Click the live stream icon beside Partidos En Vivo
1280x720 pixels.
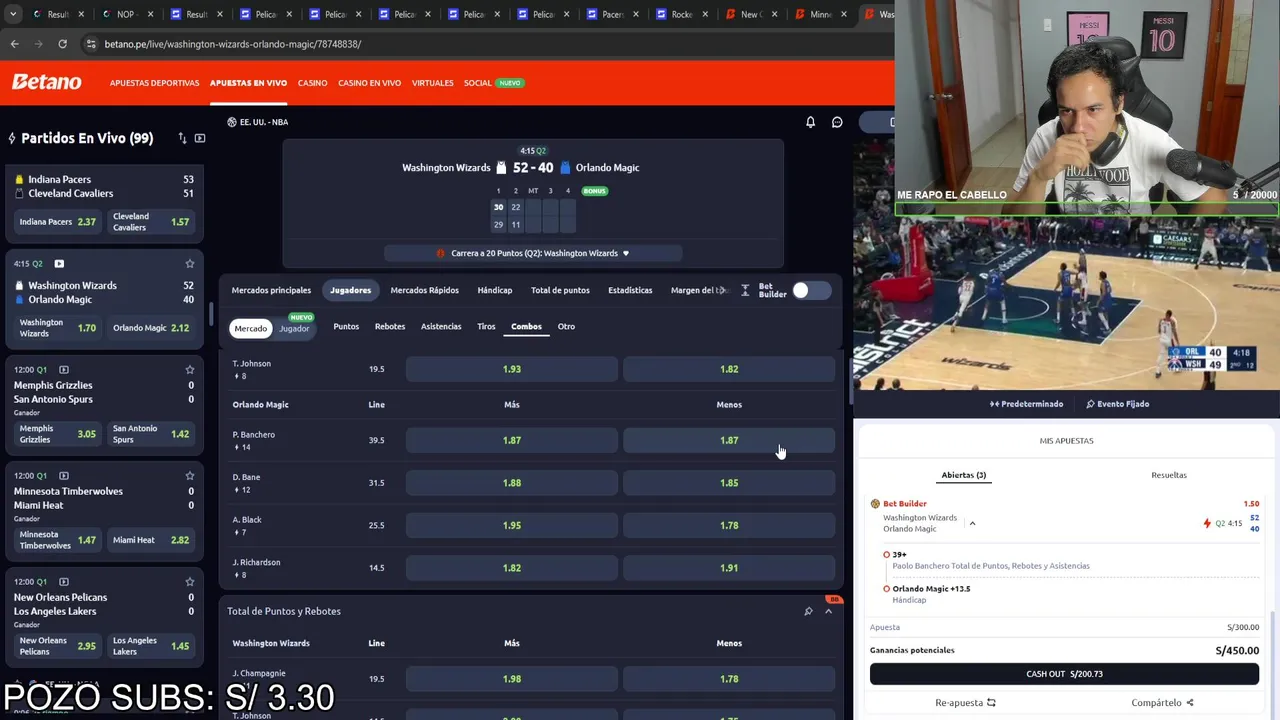click(x=200, y=138)
